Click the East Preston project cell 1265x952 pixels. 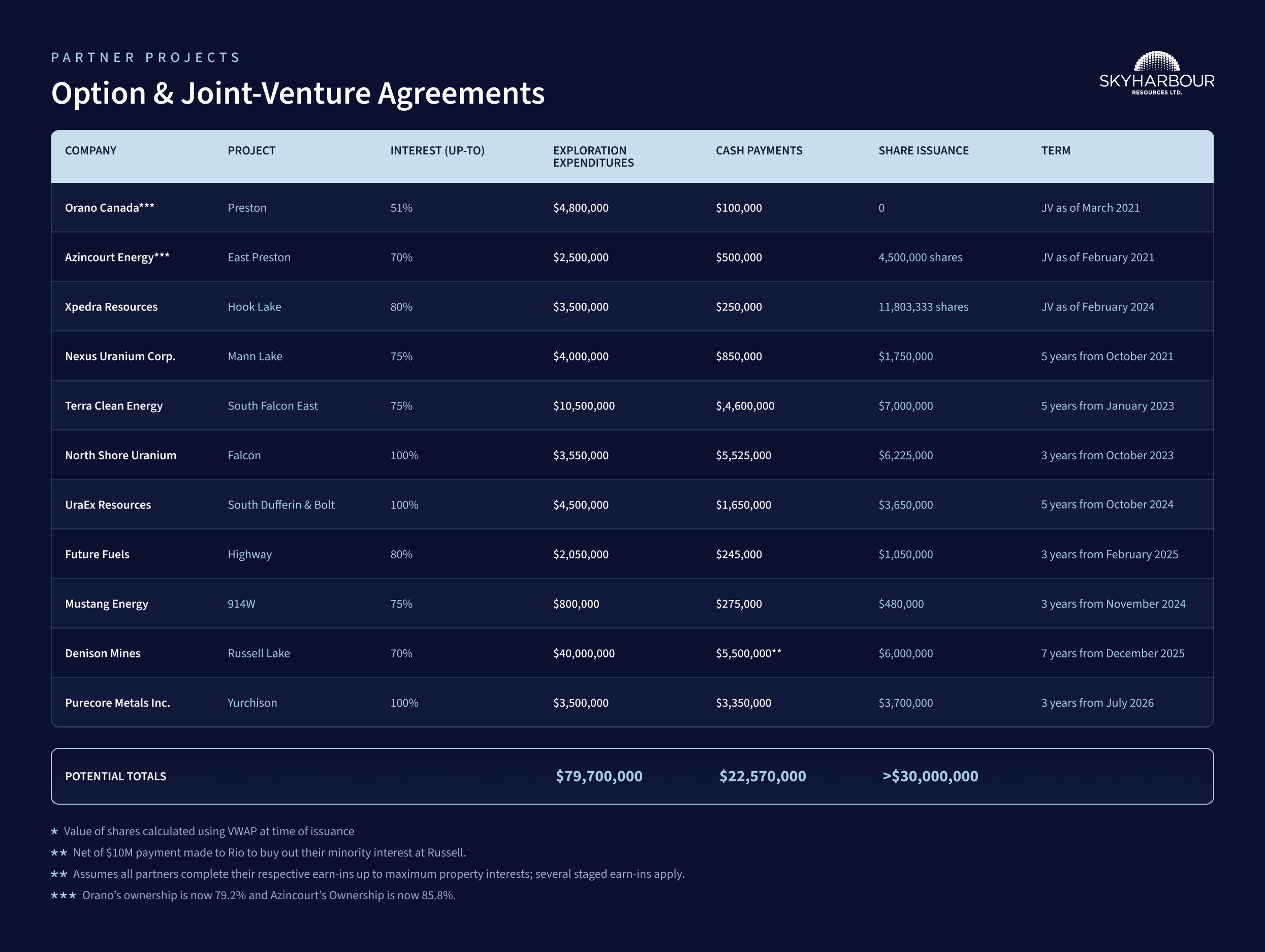(259, 257)
